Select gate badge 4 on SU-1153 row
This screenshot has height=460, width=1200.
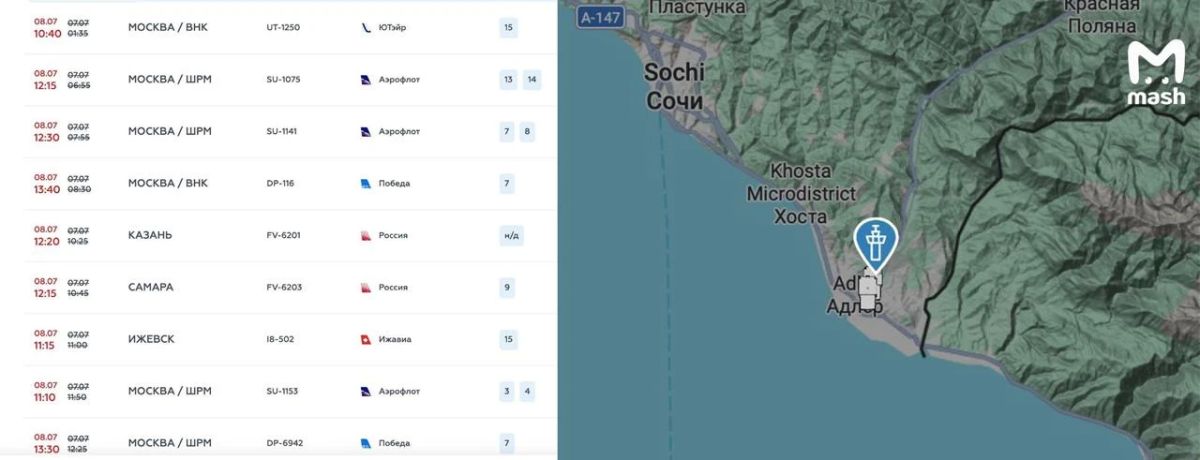(x=527, y=391)
